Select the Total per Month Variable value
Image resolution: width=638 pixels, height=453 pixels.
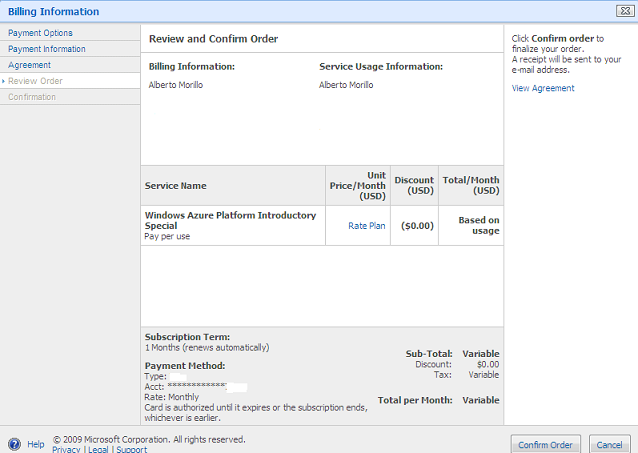tap(481, 400)
